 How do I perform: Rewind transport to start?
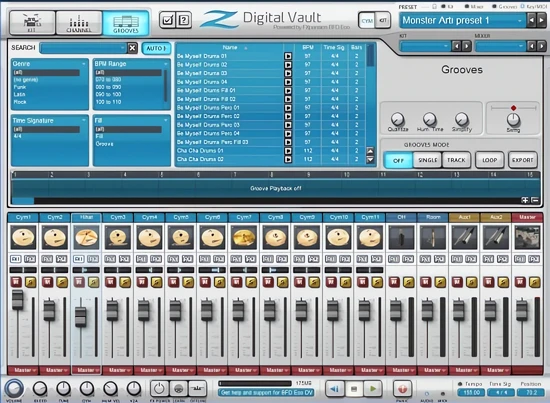pyautogui.click(x=335, y=389)
